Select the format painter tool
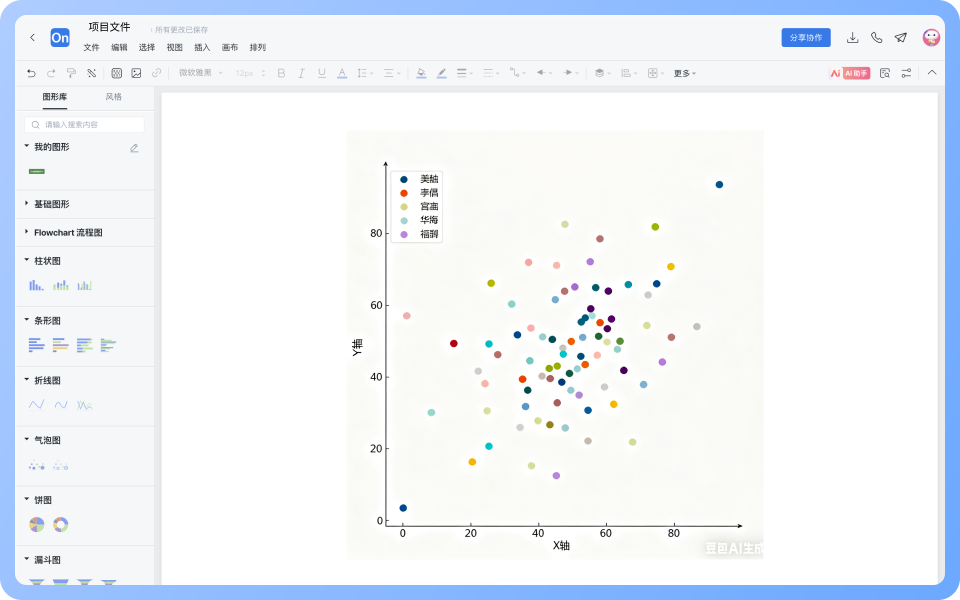The image size is (960, 600). coord(71,73)
